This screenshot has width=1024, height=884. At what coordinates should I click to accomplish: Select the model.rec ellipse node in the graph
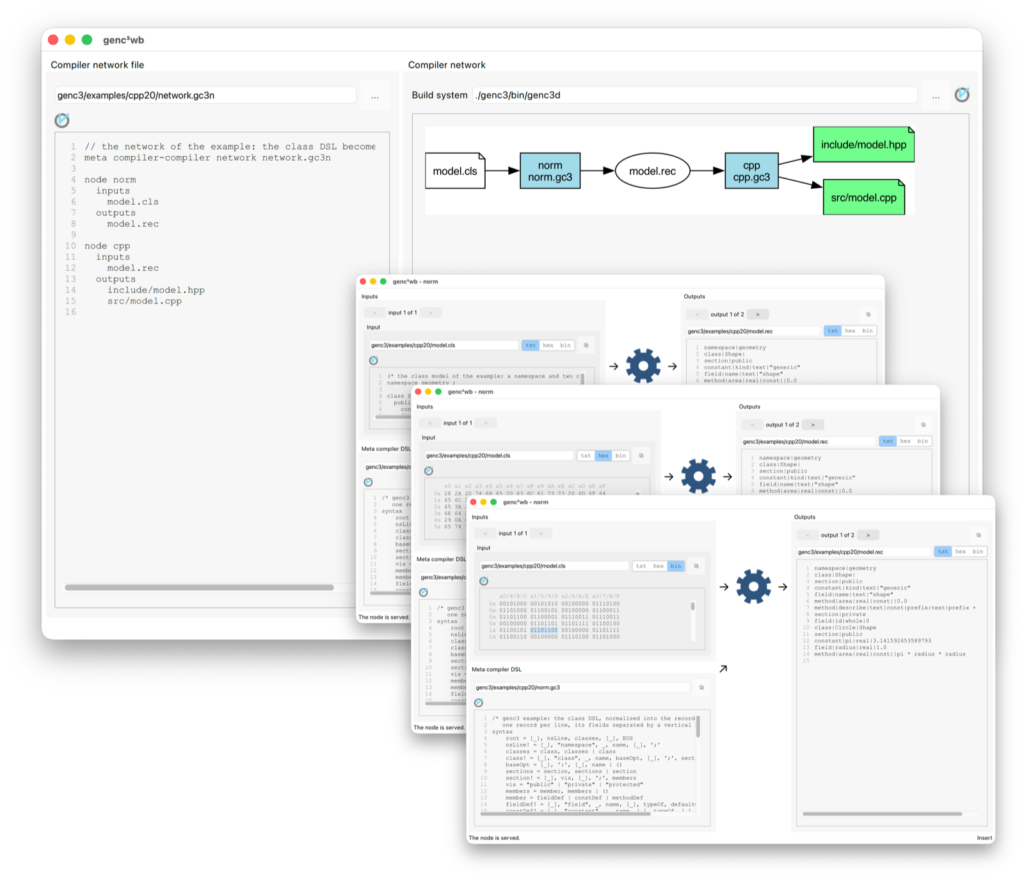(652, 171)
